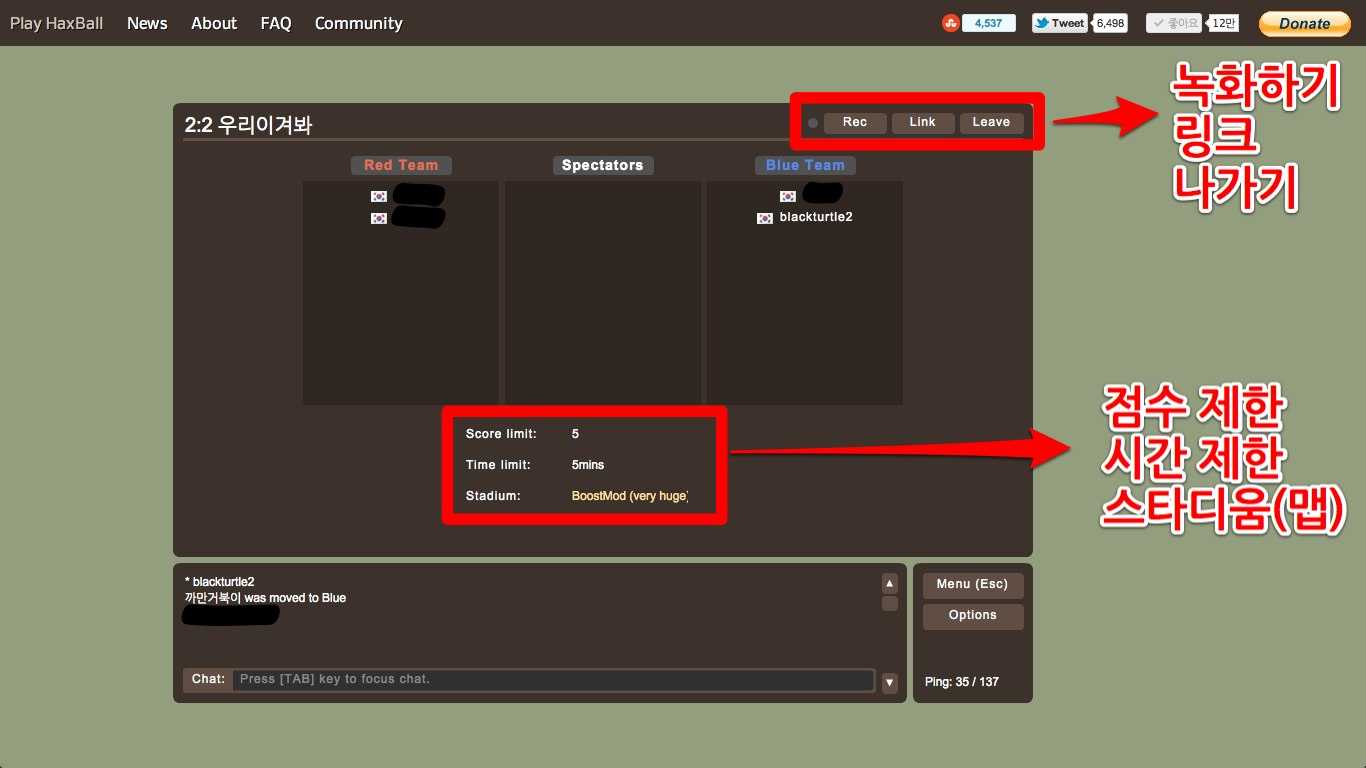
Task: Click the '* blackturtle2' chat message
Action: tap(220, 582)
